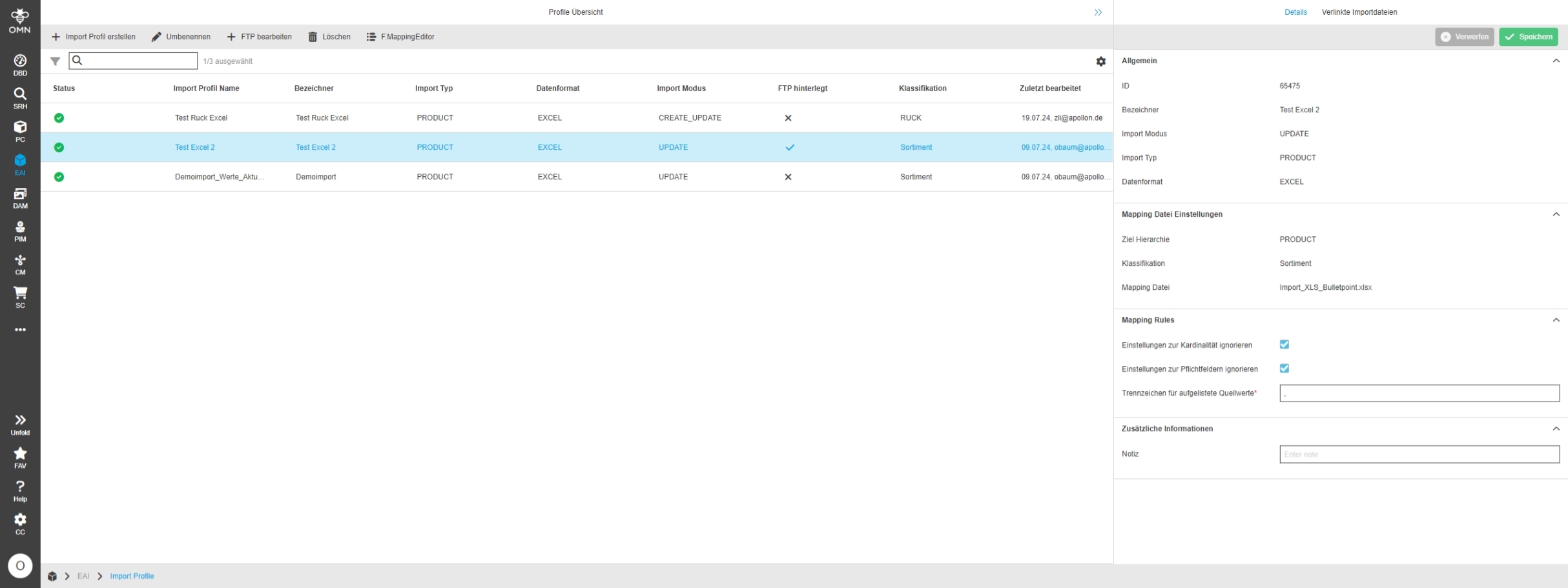
Task: Click the filter funnel icon
Action: tap(56, 61)
